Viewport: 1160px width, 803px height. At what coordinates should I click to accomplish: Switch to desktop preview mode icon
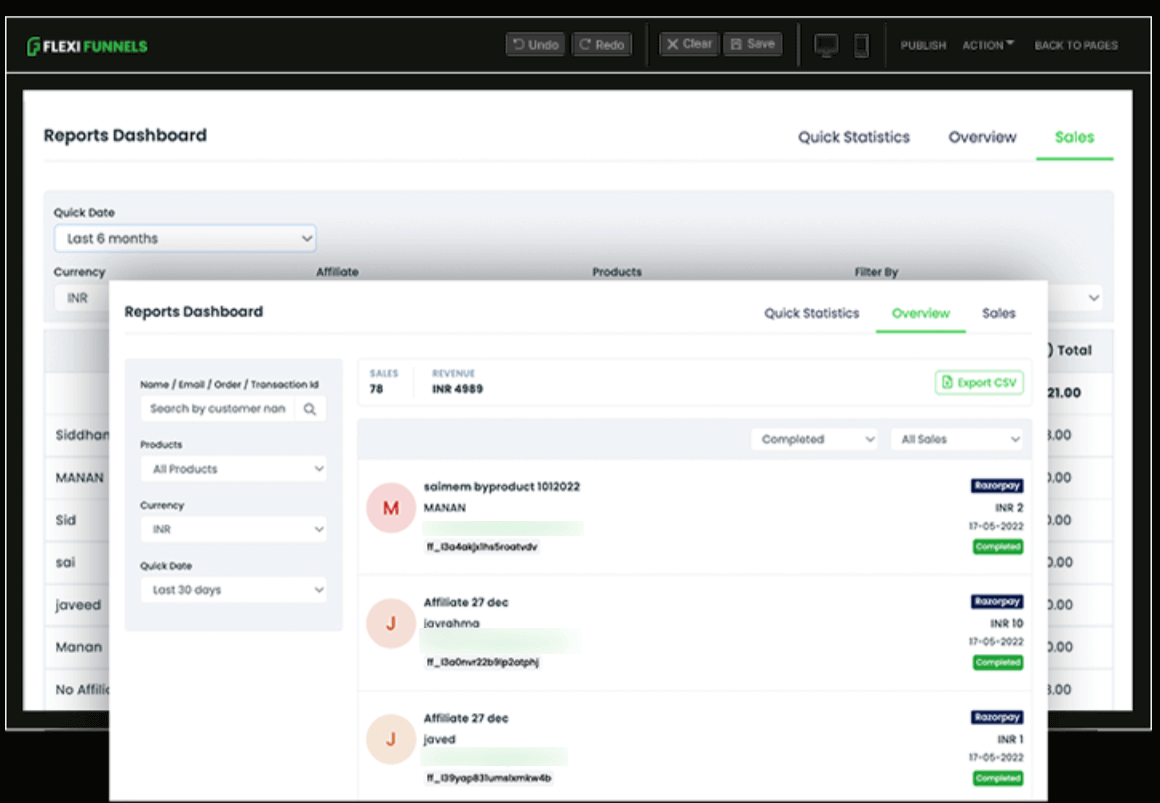point(826,43)
